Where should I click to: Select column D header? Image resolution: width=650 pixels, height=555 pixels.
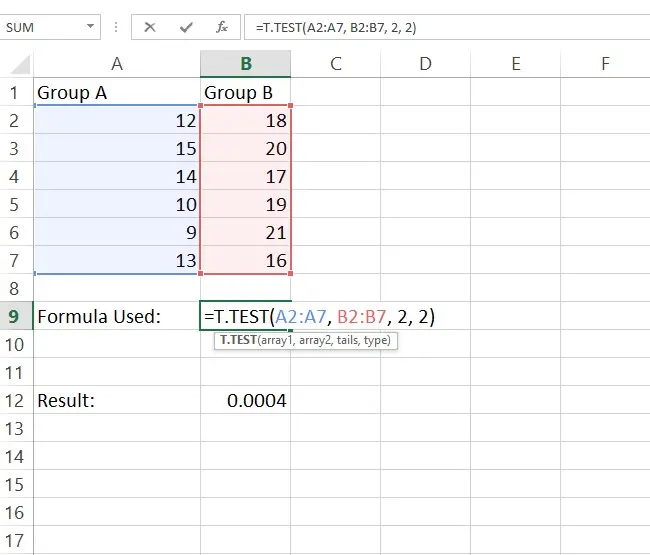pyautogui.click(x=425, y=64)
